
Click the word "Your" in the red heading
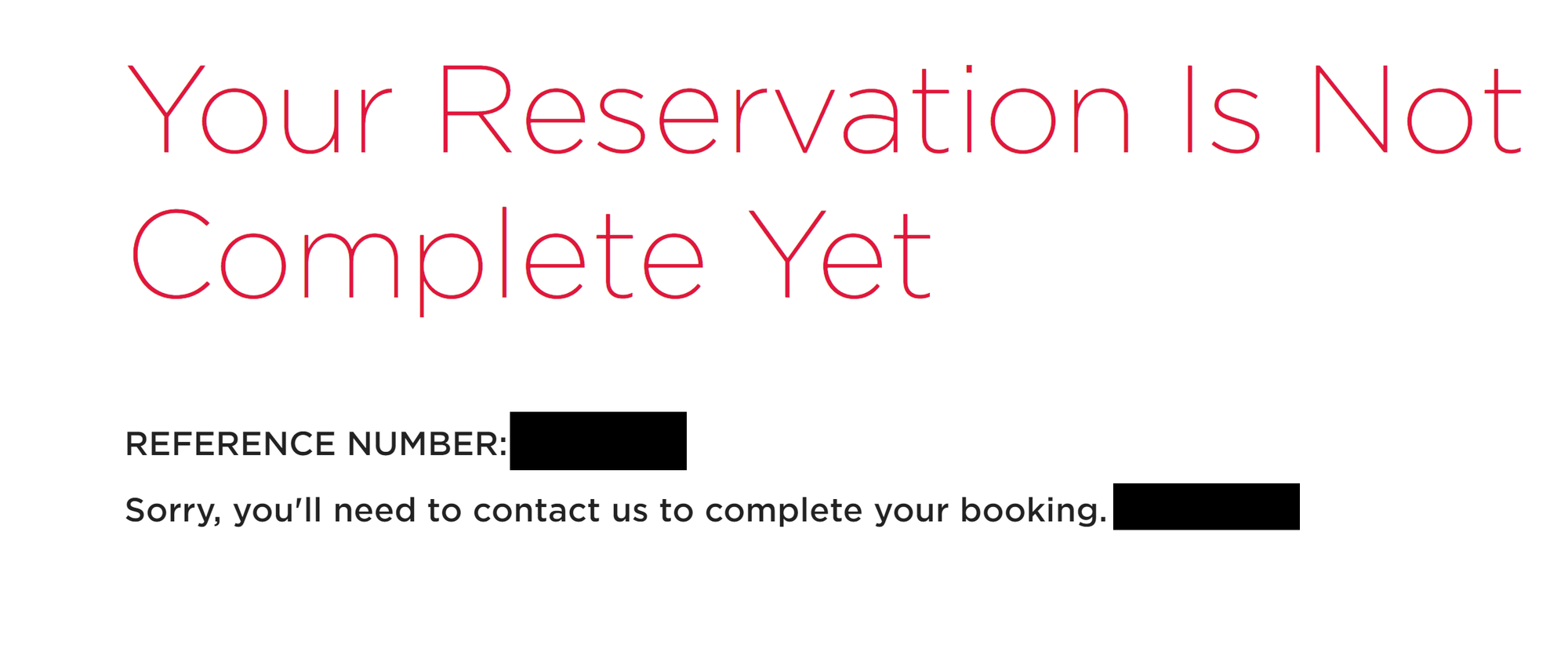point(259,110)
